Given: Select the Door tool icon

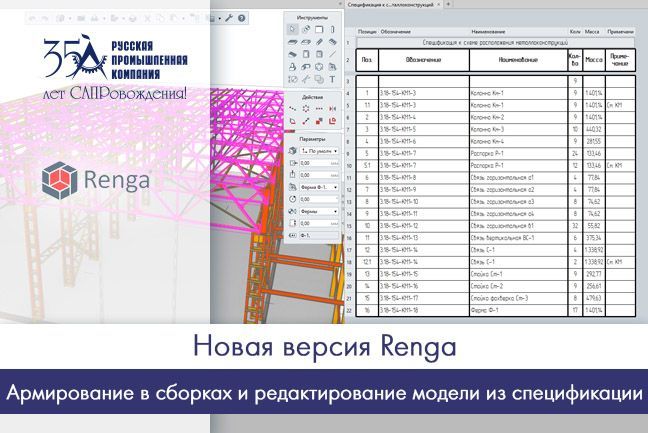Looking at the screenshot, I should (306, 54).
